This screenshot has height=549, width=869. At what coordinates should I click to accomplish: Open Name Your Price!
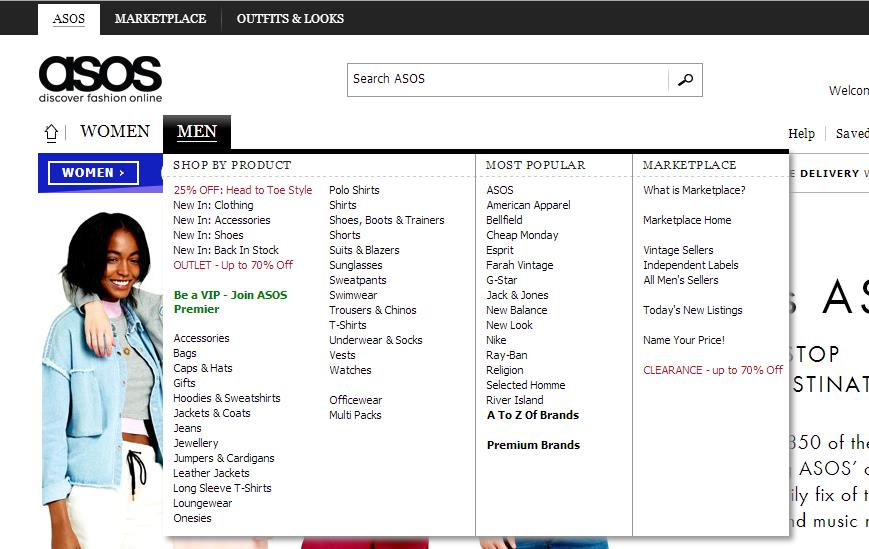coord(683,340)
